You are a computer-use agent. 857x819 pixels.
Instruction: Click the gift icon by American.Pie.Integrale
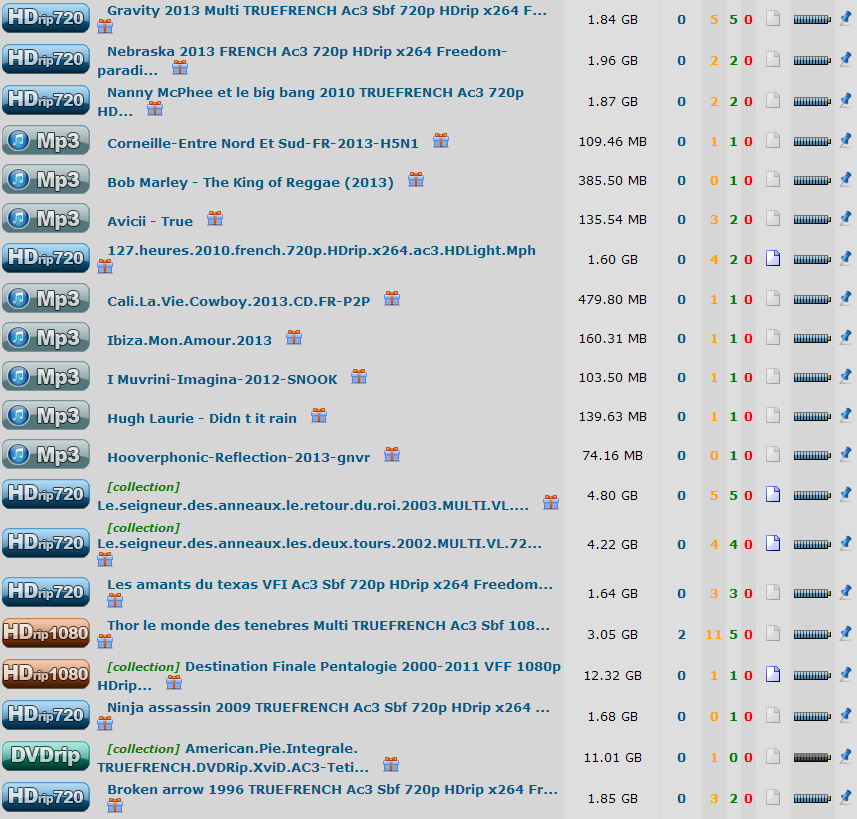pyautogui.click(x=391, y=764)
